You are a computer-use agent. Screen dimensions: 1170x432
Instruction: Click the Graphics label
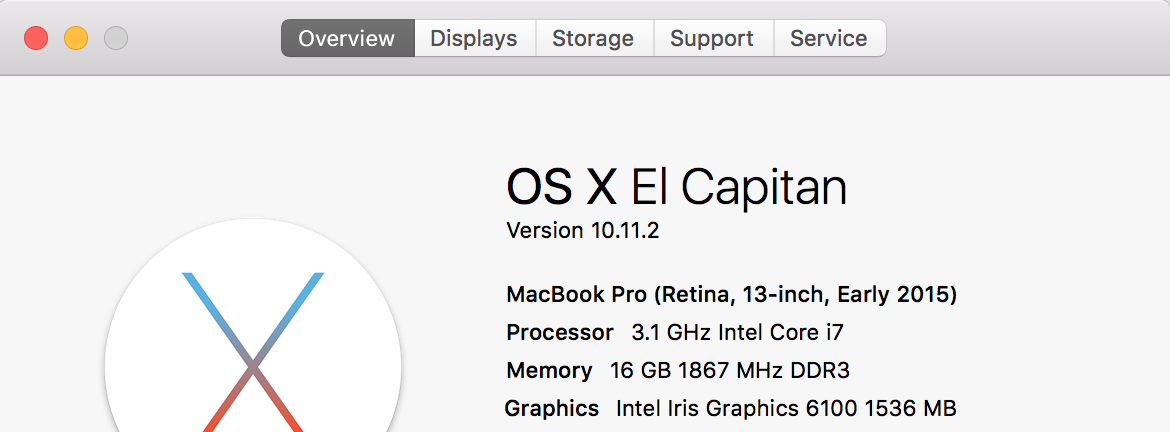tap(552, 409)
